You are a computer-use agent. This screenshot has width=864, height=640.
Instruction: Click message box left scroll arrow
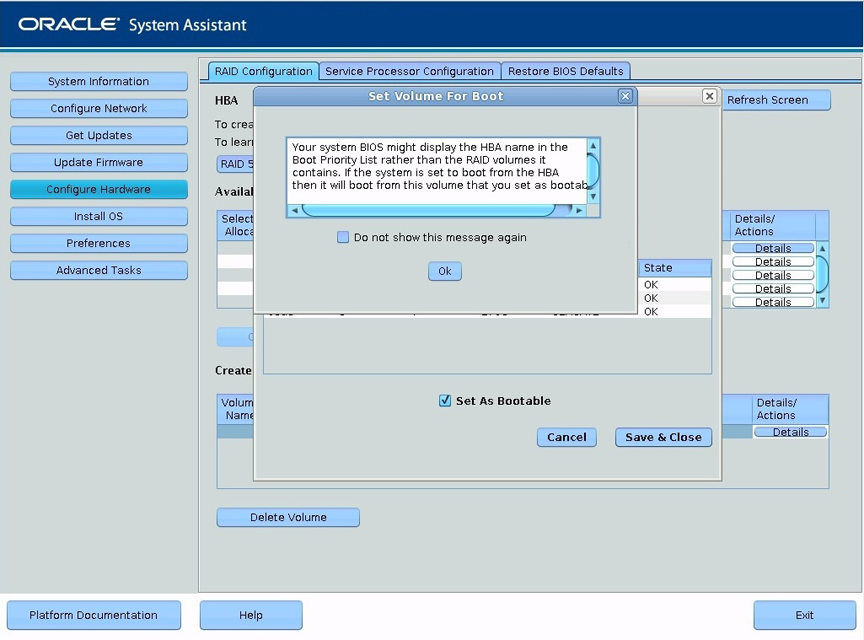(x=295, y=211)
